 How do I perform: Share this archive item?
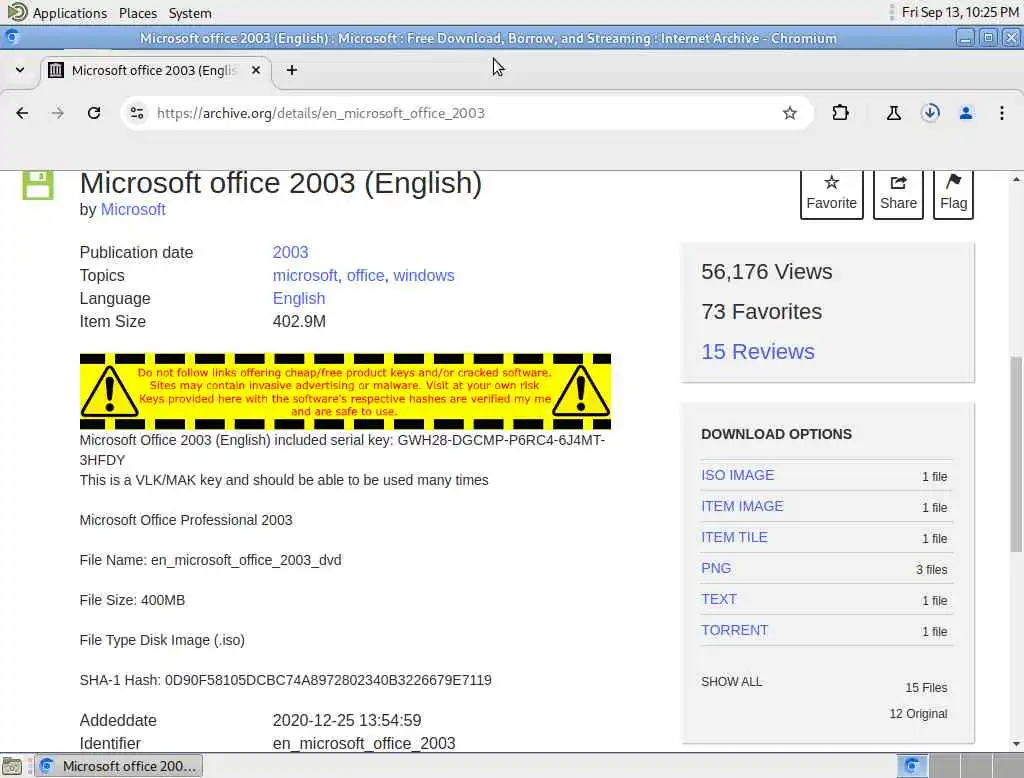point(898,194)
